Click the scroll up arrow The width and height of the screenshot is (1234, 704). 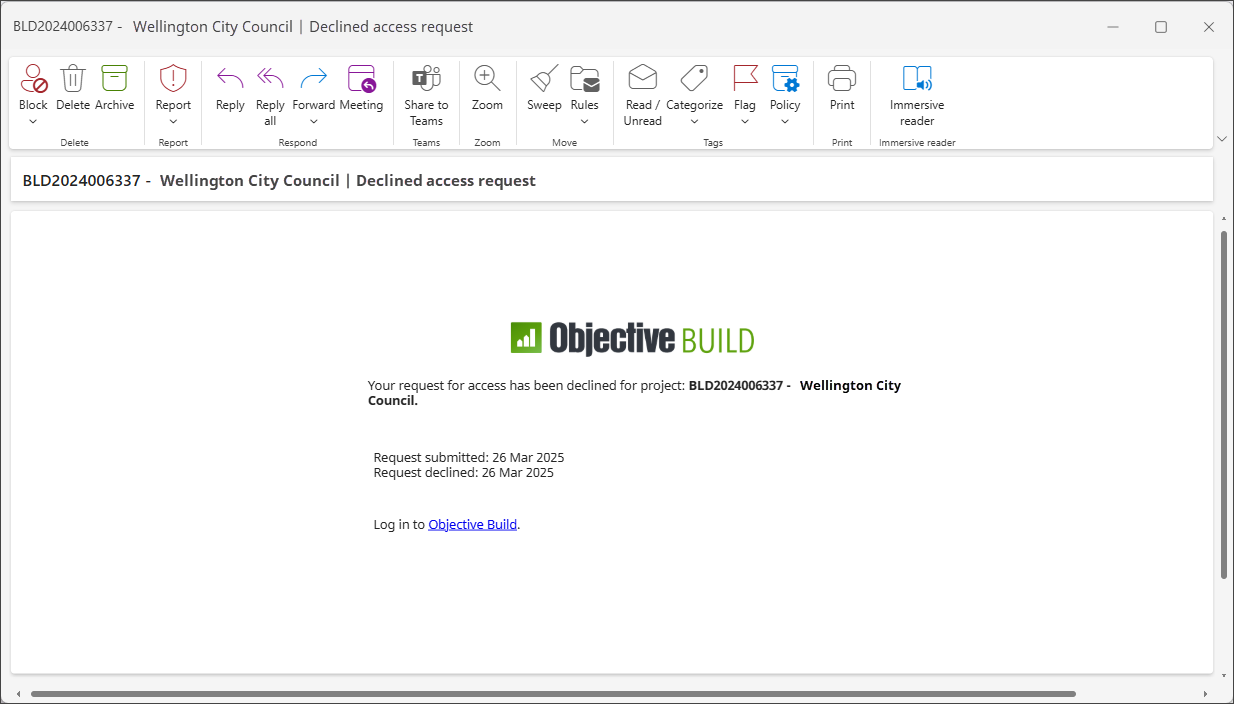tap(1224, 217)
